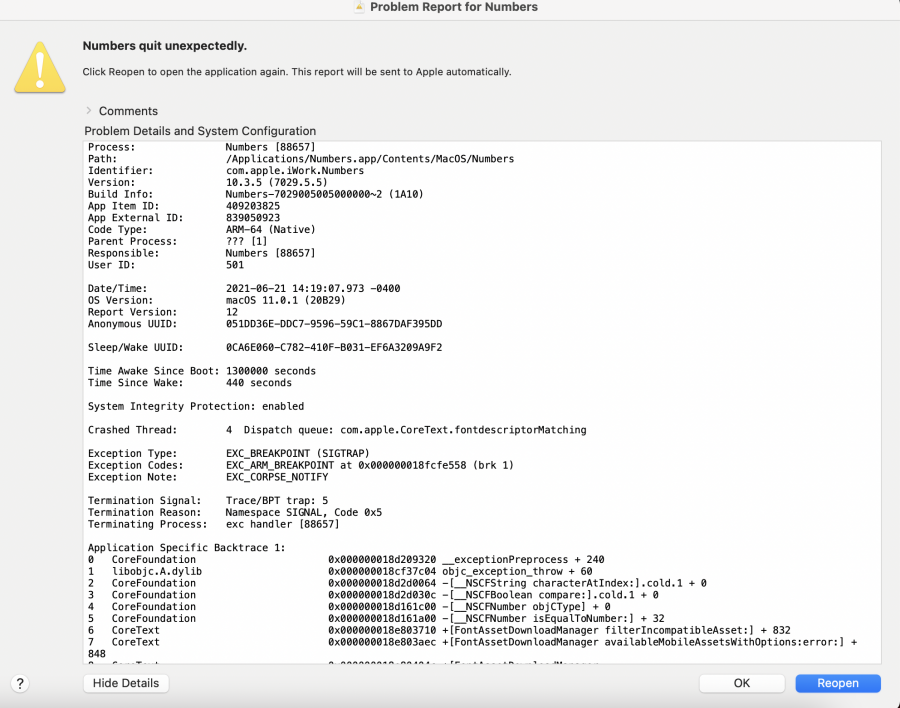Select the identifier com.apple.iWork.Numbers
The height and width of the screenshot is (708, 900).
(294, 171)
